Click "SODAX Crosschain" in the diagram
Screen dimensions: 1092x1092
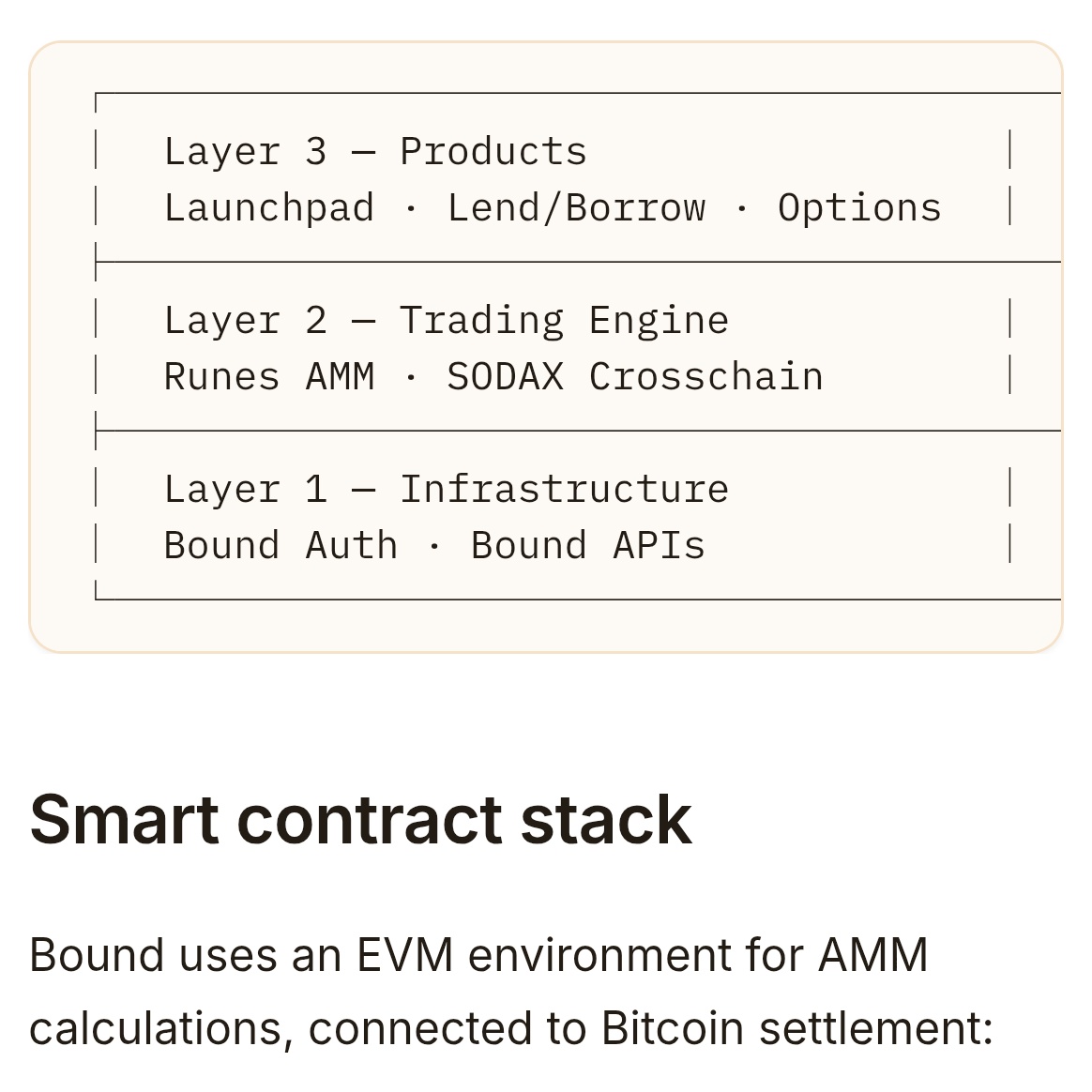635,377
